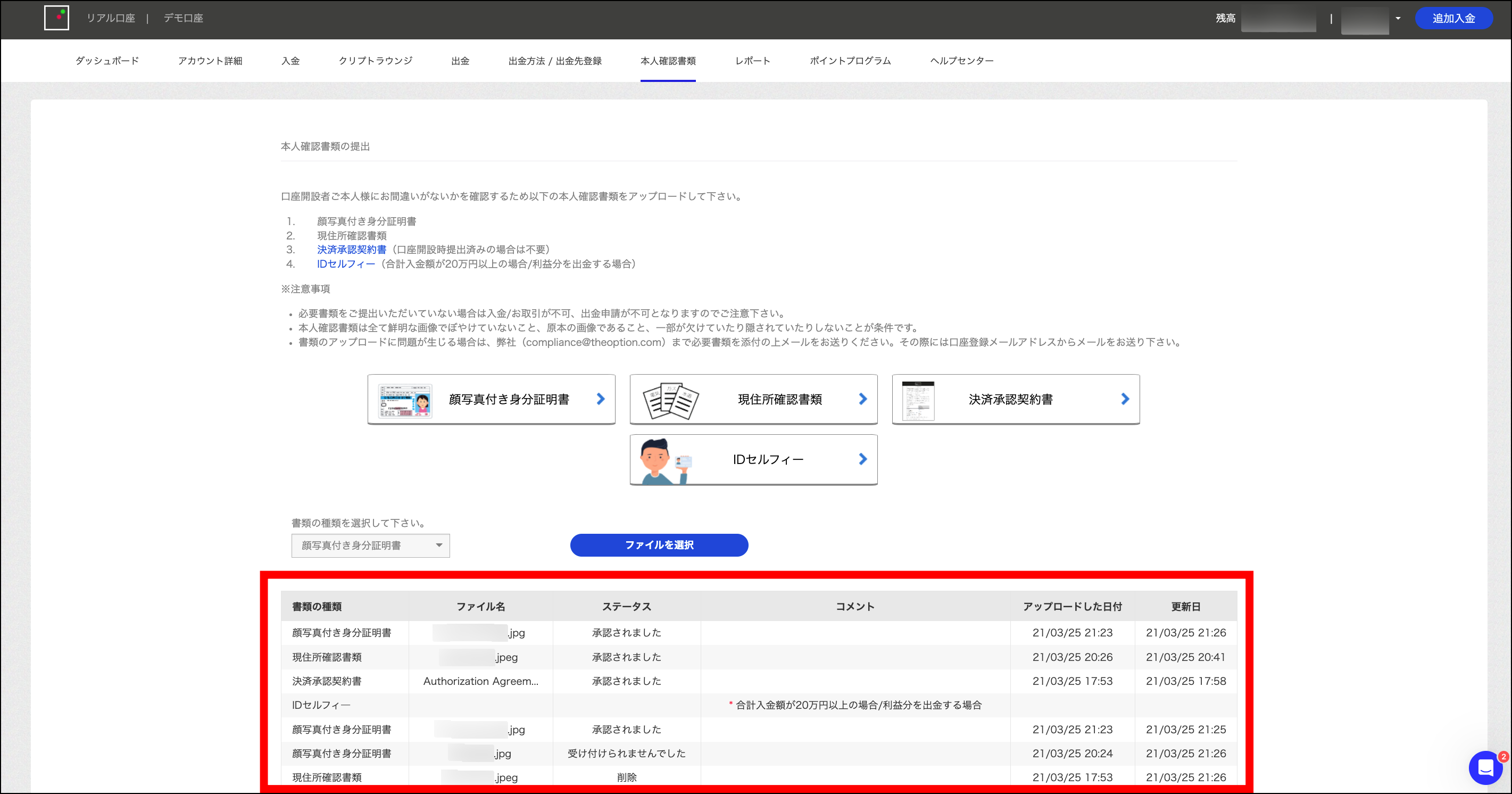The image size is (1512, 794).
Task: Click the update date 21/03/25 21:25
Action: click(1186, 730)
